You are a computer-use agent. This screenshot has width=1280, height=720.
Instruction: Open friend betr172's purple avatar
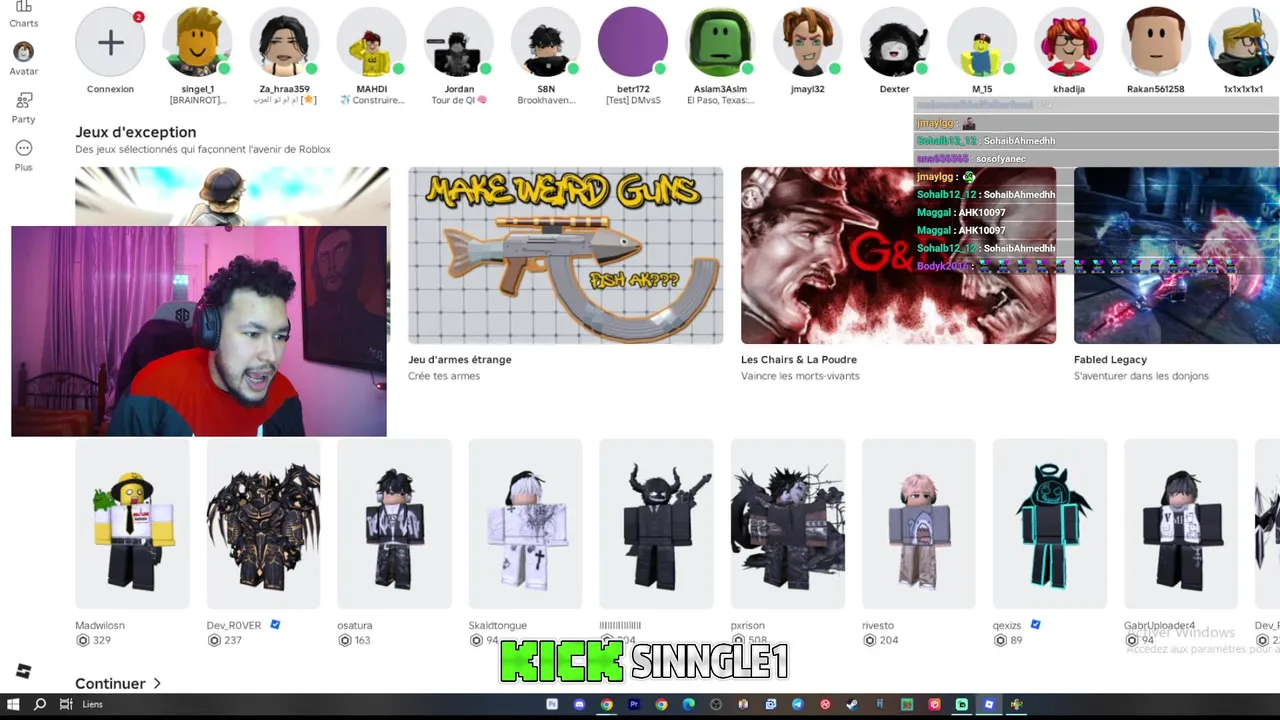(x=633, y=42)
